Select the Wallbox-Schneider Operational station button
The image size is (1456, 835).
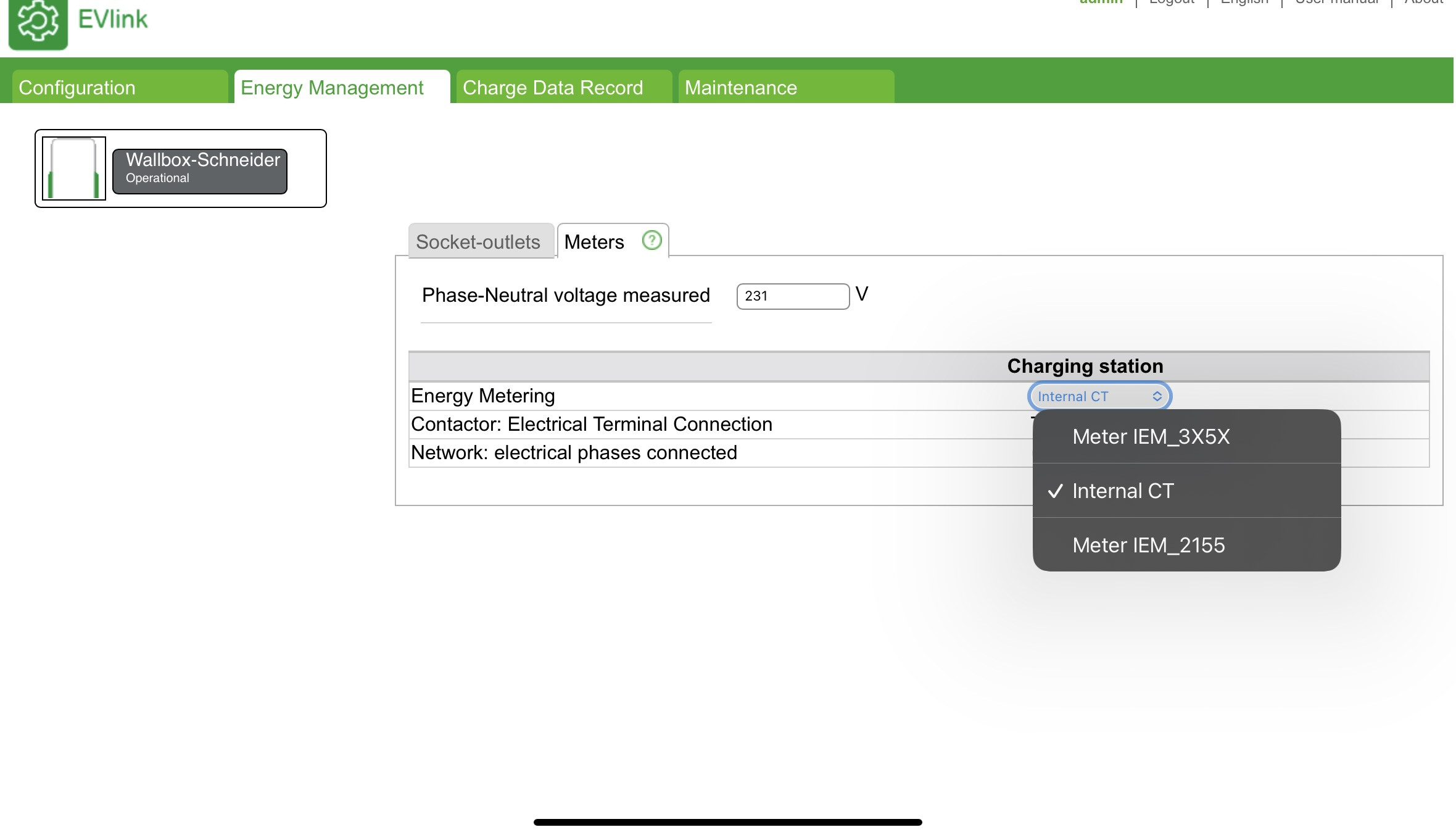pos(200,171)
